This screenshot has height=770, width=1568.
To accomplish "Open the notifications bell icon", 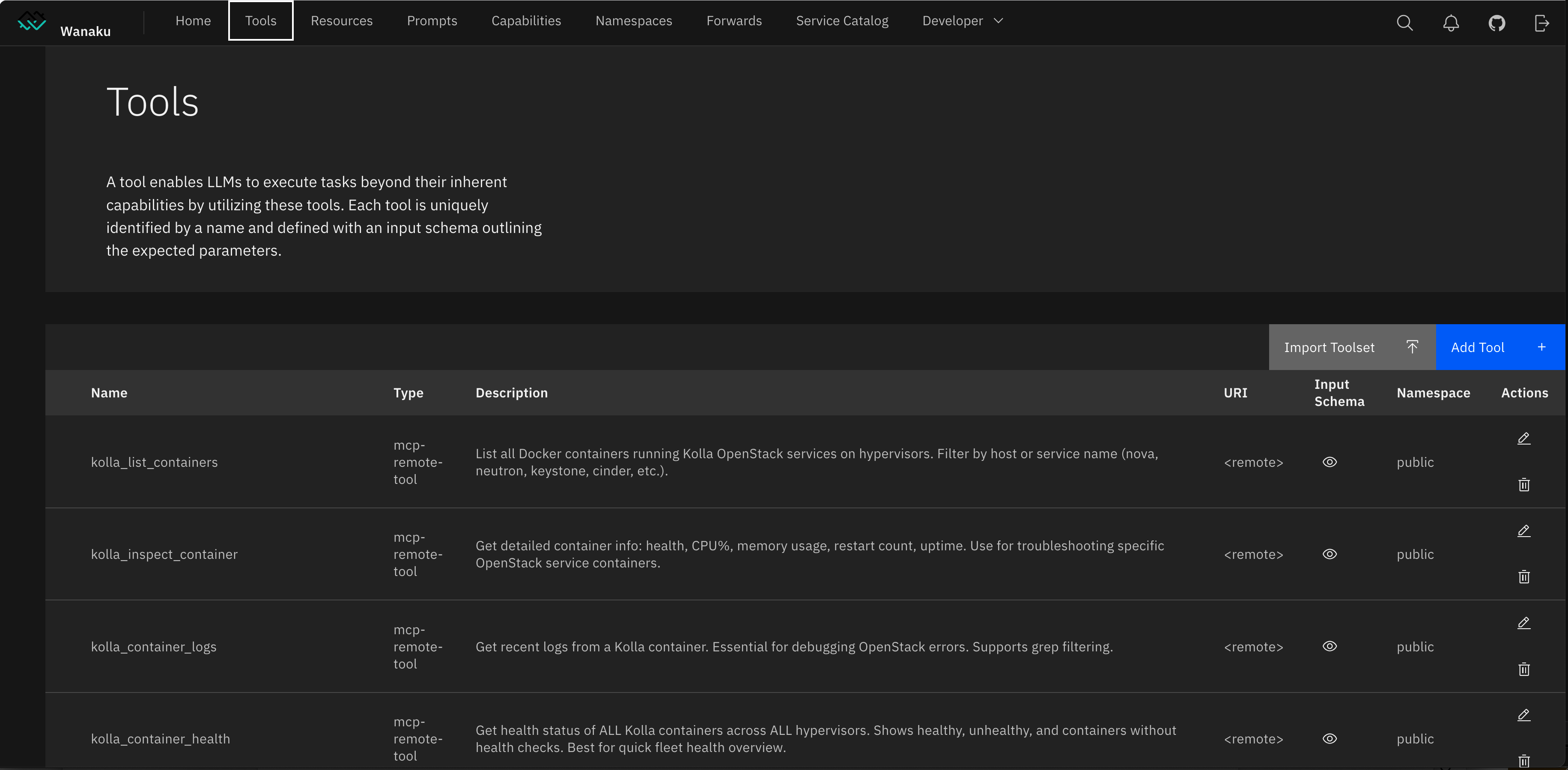I will [x=1451, y=23].
